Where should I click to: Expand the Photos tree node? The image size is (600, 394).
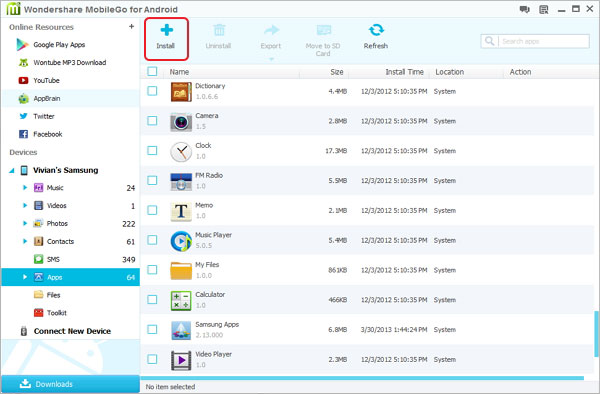25,223
